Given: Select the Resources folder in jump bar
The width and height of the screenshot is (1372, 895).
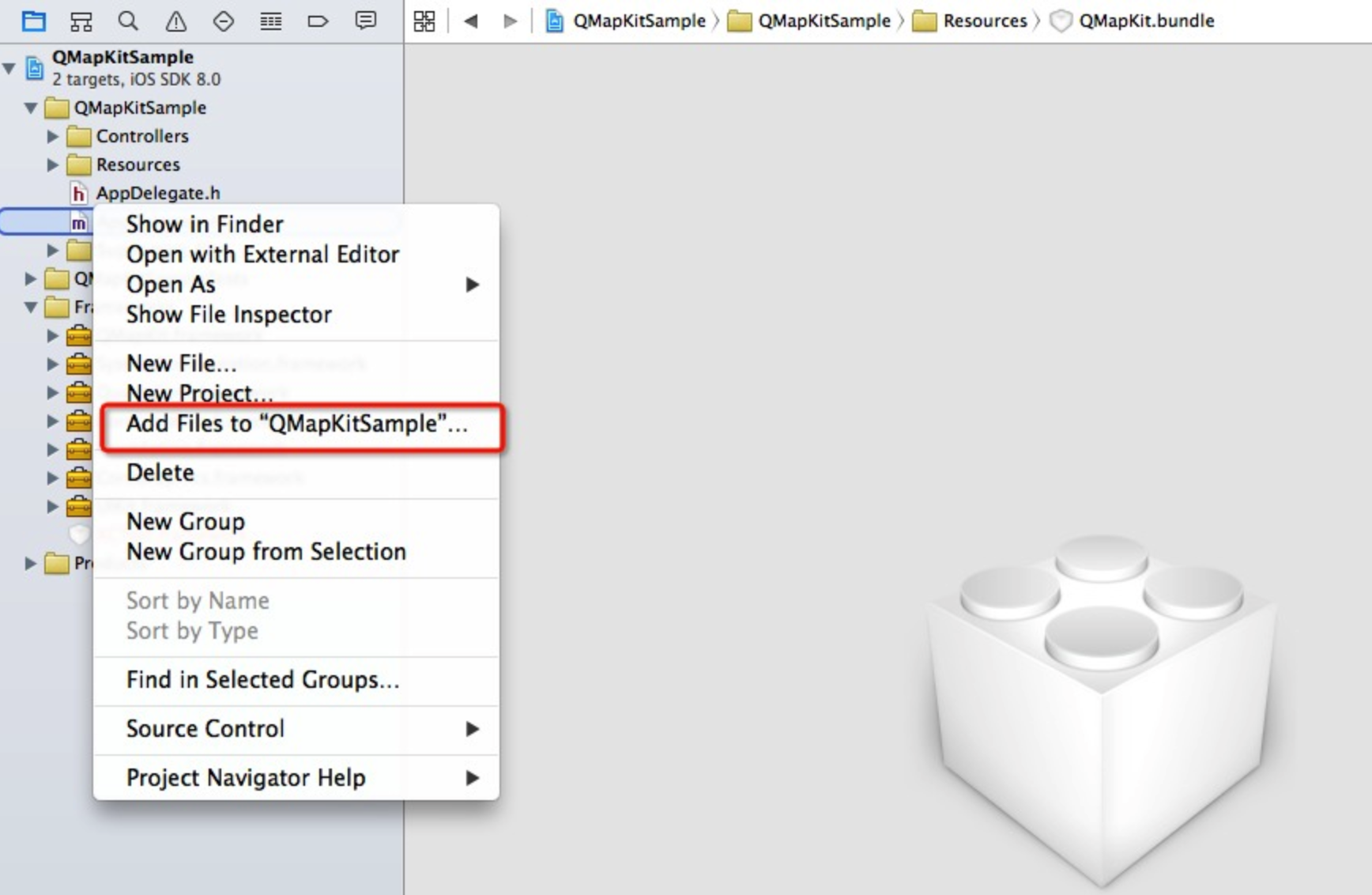Looking at the screenshot, I should (970, 21).
